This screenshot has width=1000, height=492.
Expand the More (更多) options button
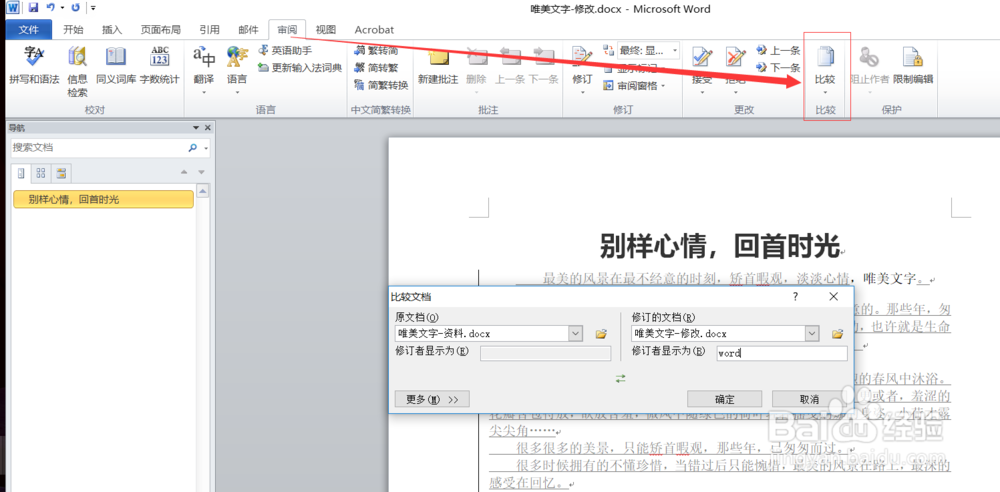pyautogui.click(x=432, y=399)
